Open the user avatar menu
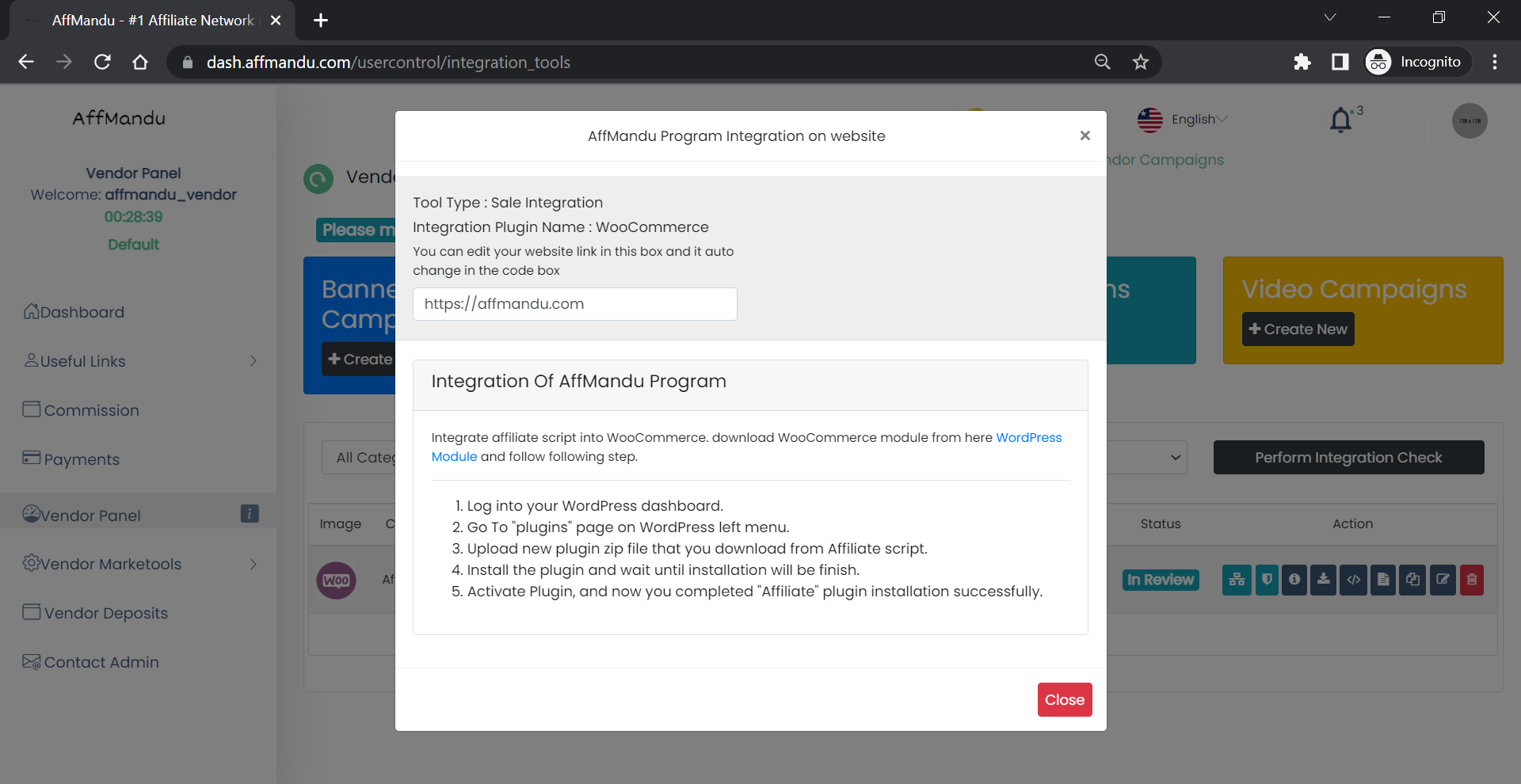Screen dimensions: 1521x784 pos(1470,120)
